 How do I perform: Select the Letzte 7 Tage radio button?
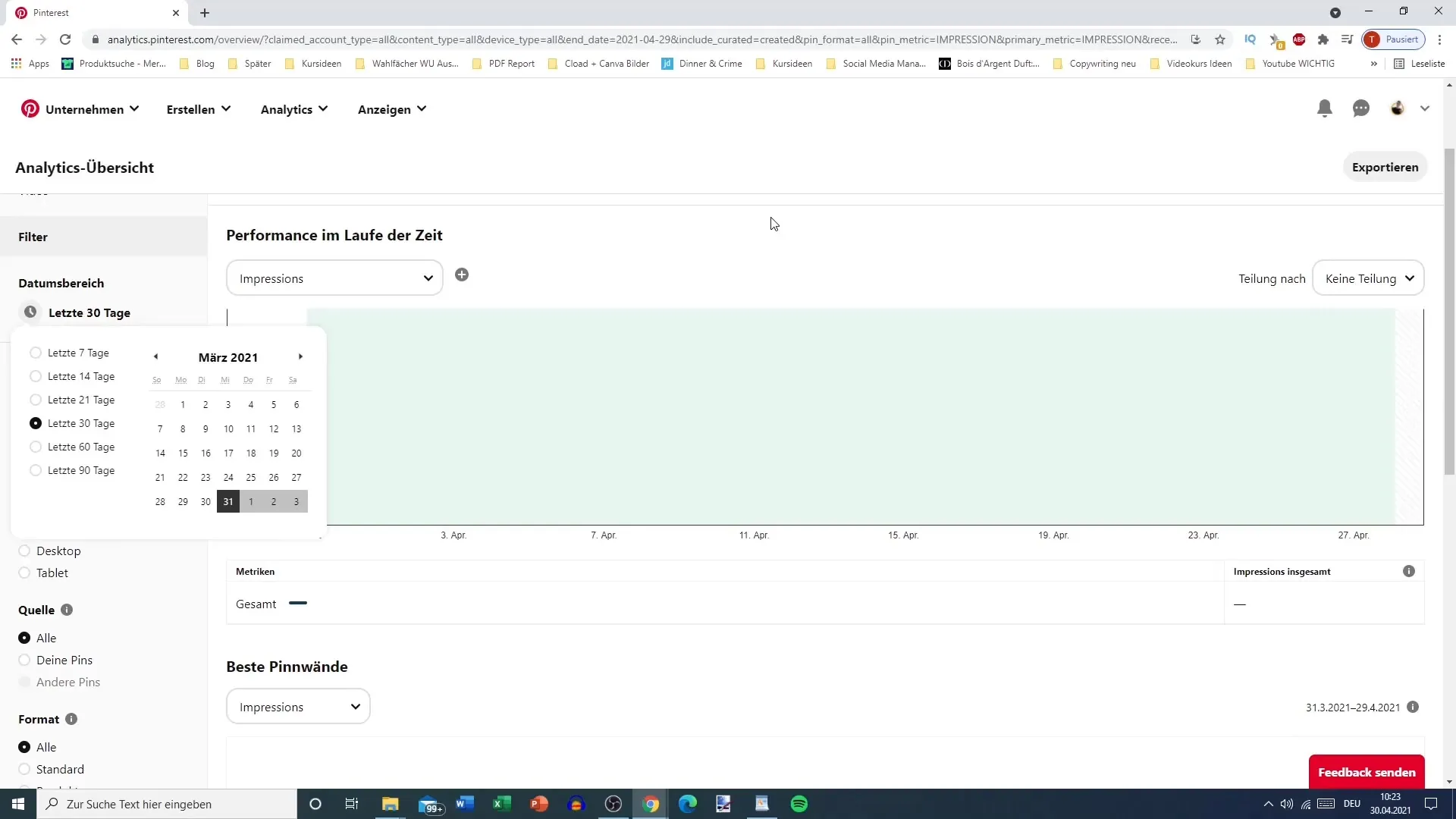coord(36,353)
